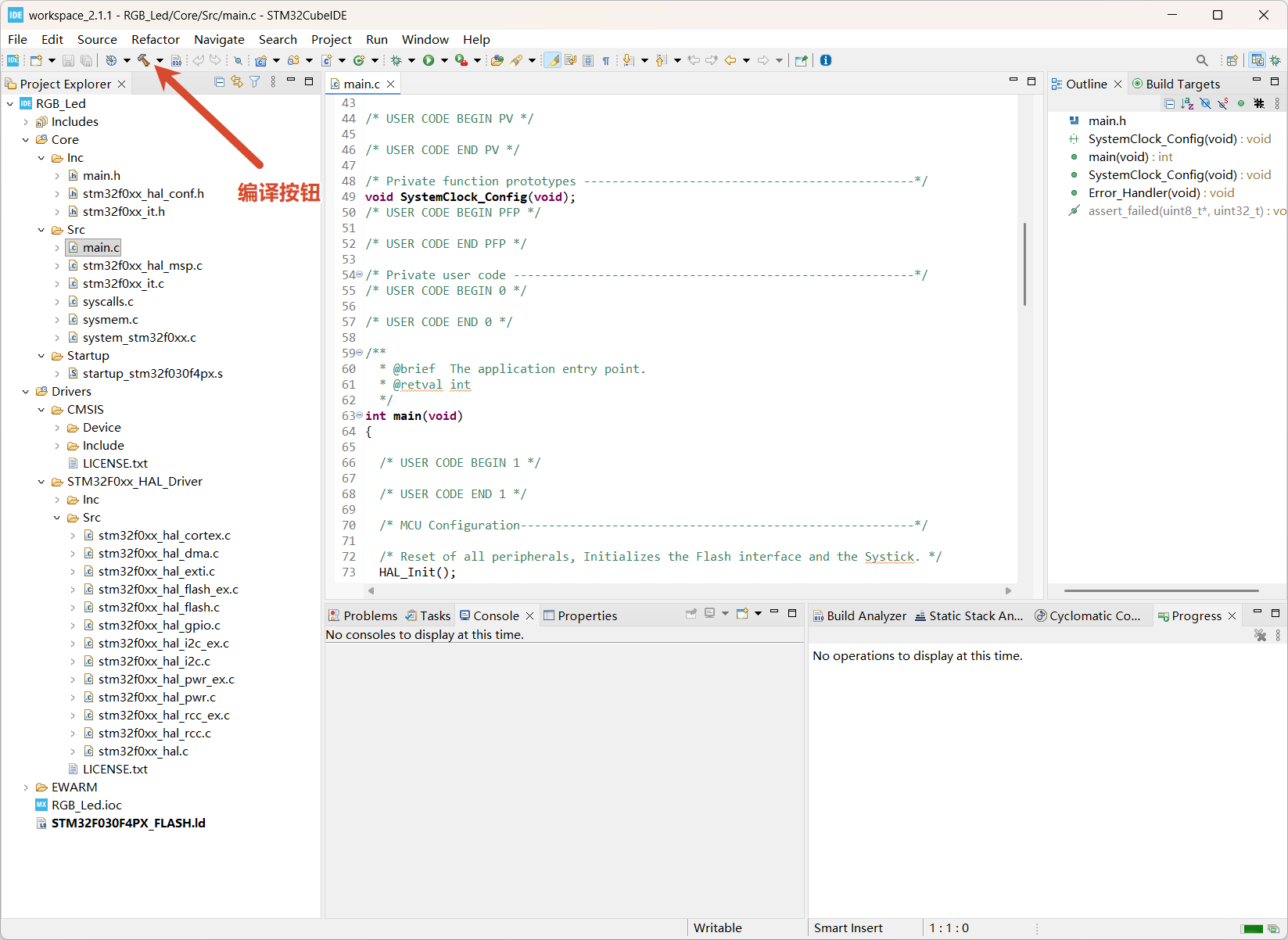
Task: Switch to the Static Stack Analyzer tab
Action: 969,615
